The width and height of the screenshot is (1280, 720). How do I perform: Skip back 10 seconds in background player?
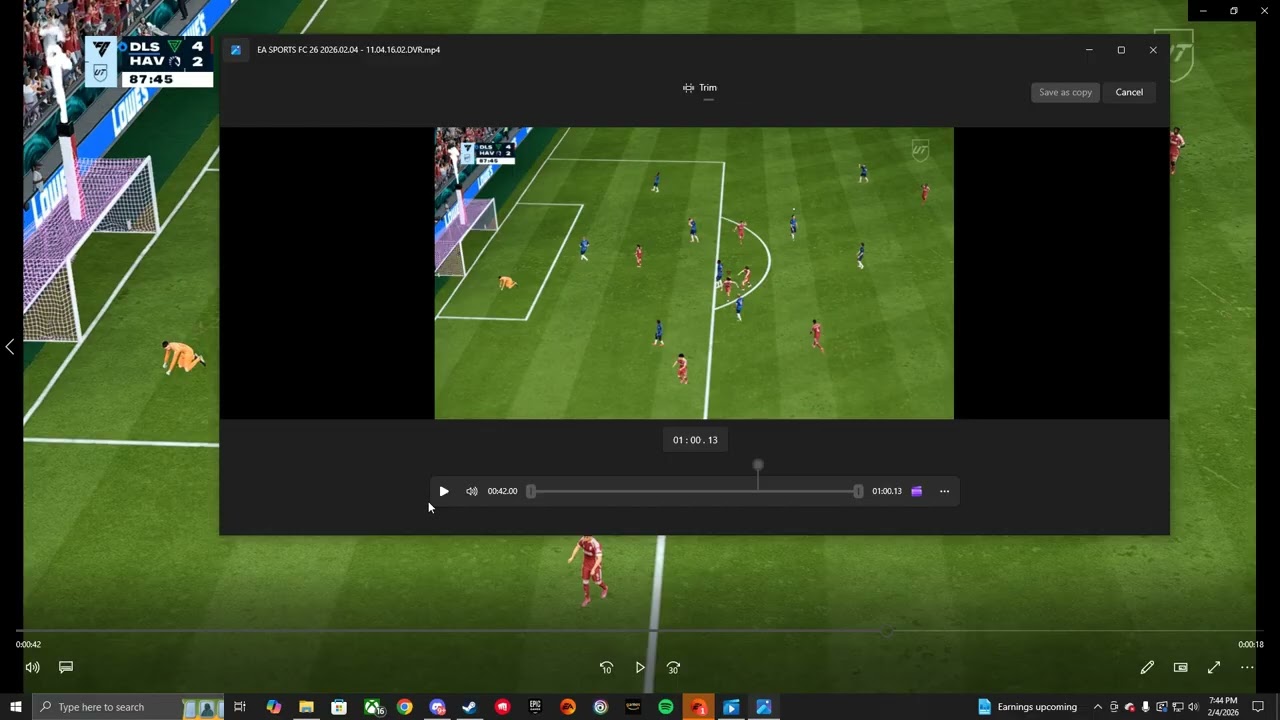pyautogui.click(x=606, y=667)
